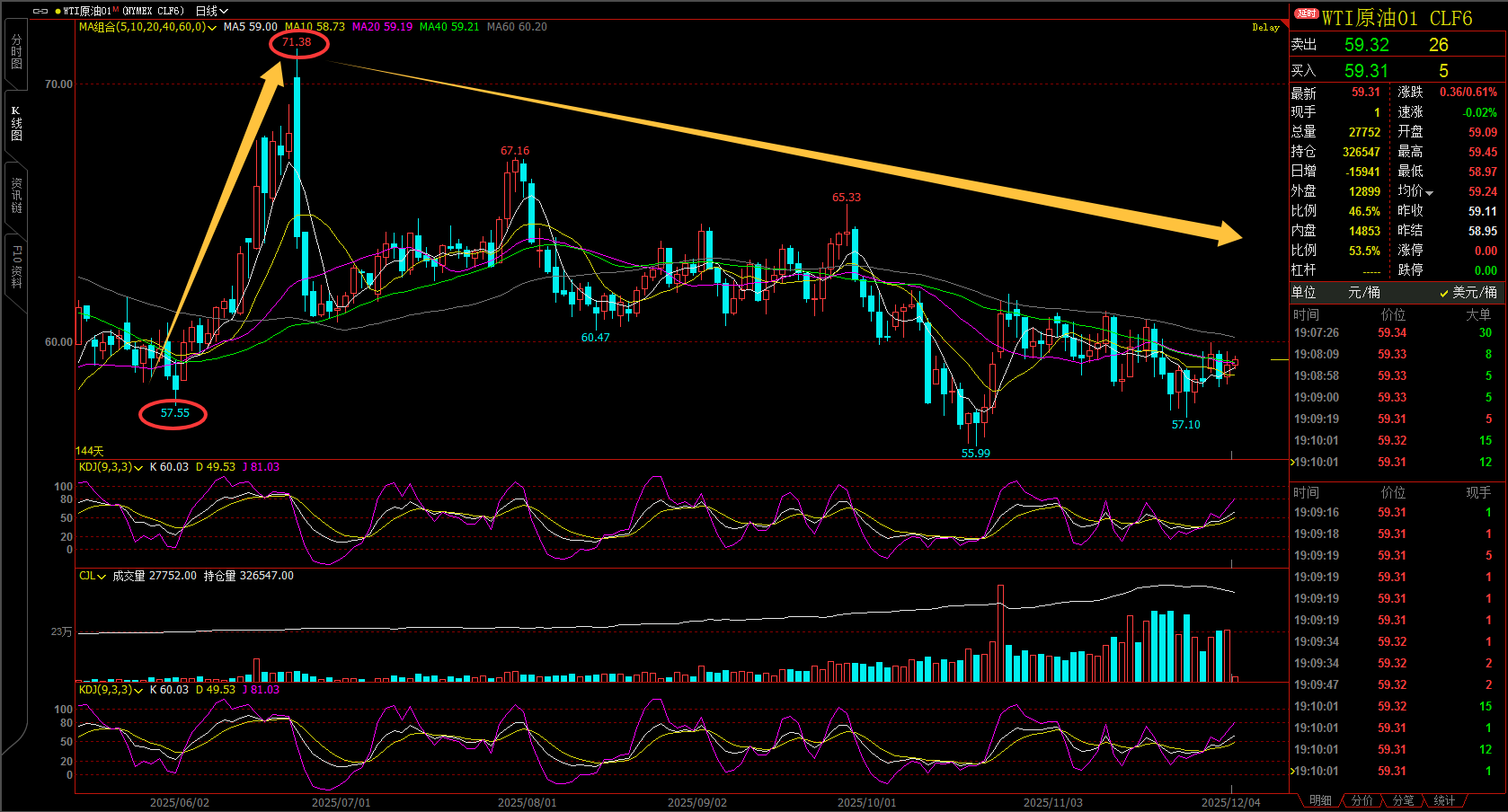Click the circled 71.38 high price marker

tap(297, 42)
